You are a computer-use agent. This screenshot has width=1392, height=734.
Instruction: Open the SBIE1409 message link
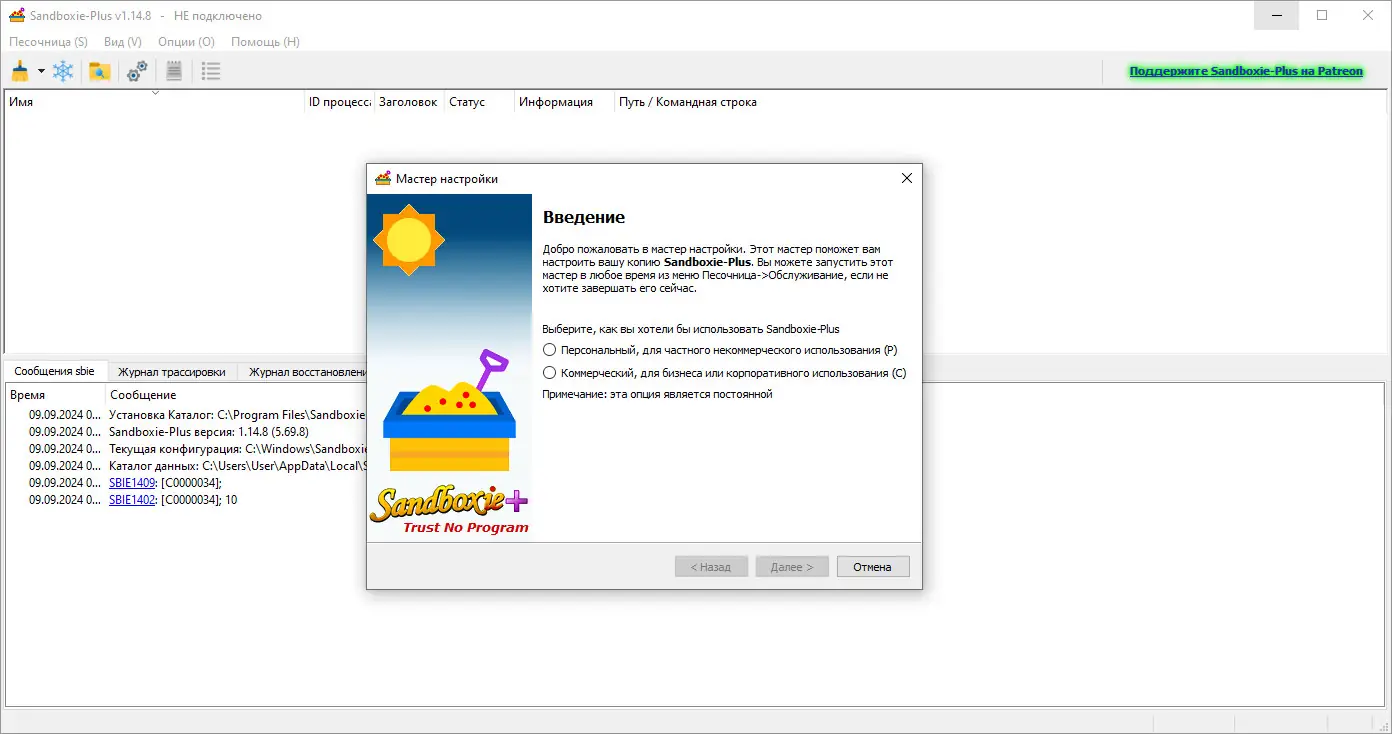tap(132, 483)
